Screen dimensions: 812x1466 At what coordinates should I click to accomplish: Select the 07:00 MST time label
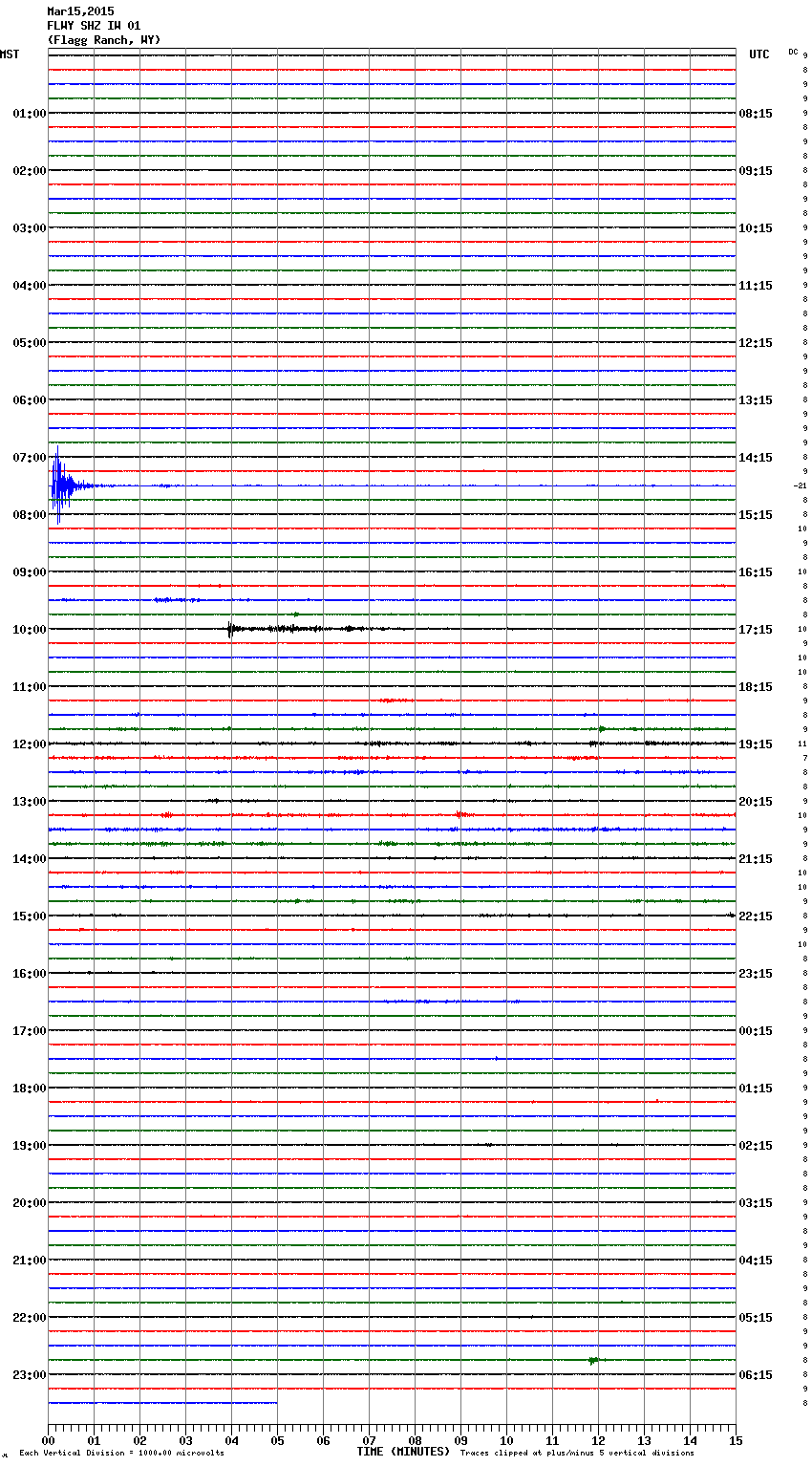[x=29, y=458]
